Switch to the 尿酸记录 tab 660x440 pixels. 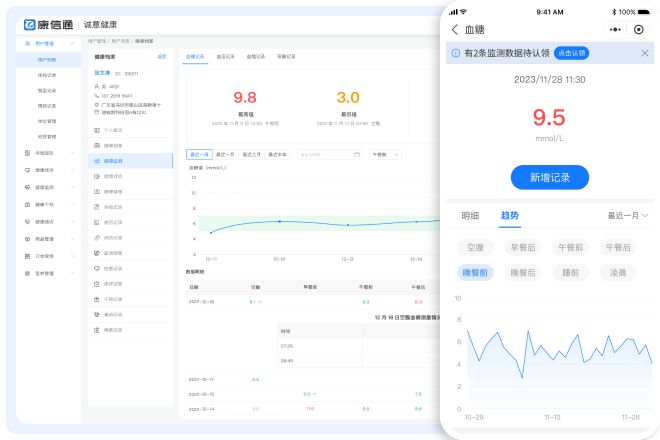[286, 56]
